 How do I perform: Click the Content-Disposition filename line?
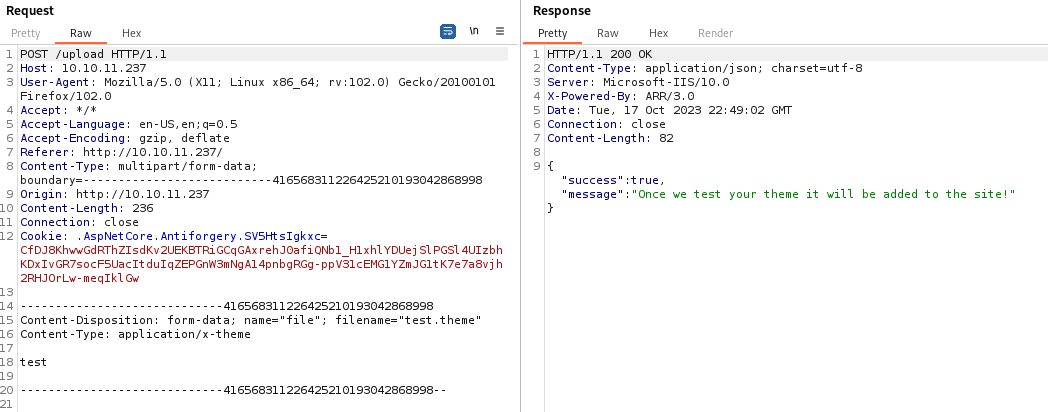[250, 320]
